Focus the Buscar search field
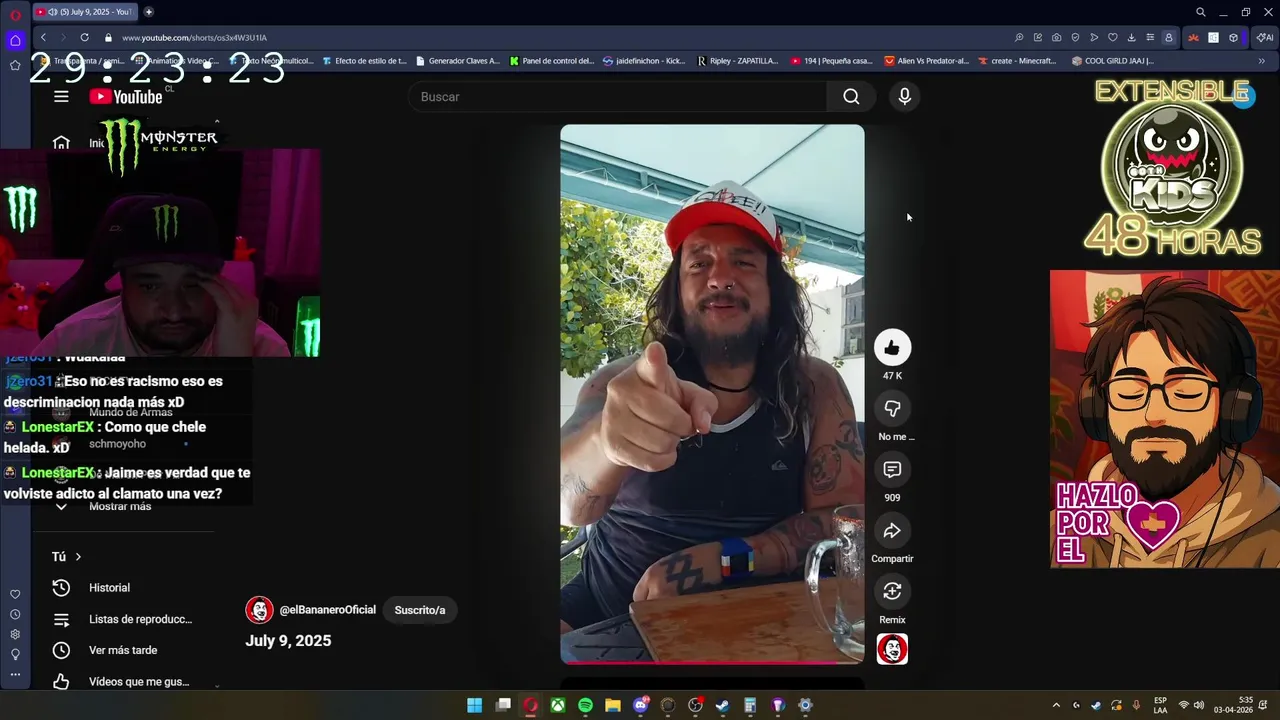 [x=618, y=97]
